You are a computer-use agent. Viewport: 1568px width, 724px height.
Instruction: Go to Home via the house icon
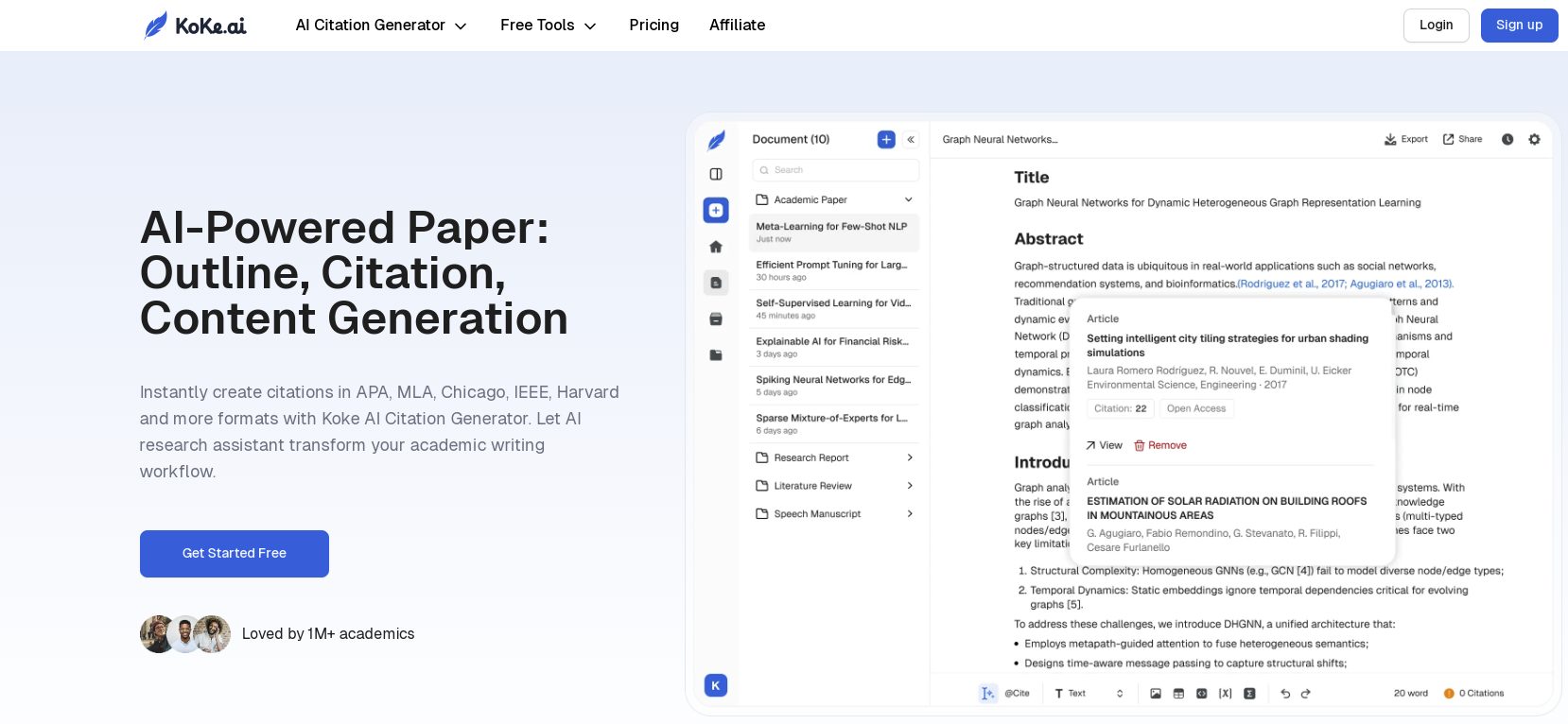[716, 247]
